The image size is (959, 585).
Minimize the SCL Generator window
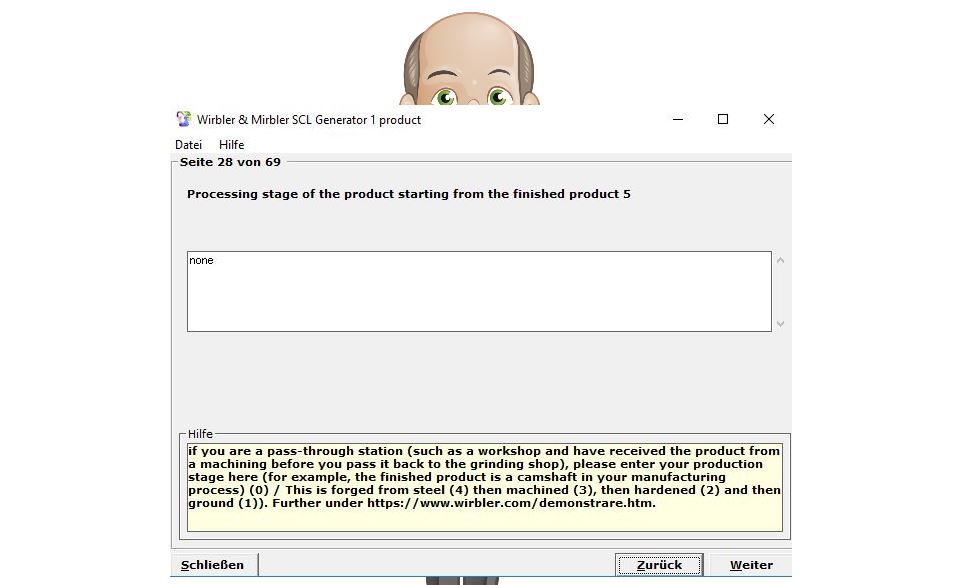(677, 119)
